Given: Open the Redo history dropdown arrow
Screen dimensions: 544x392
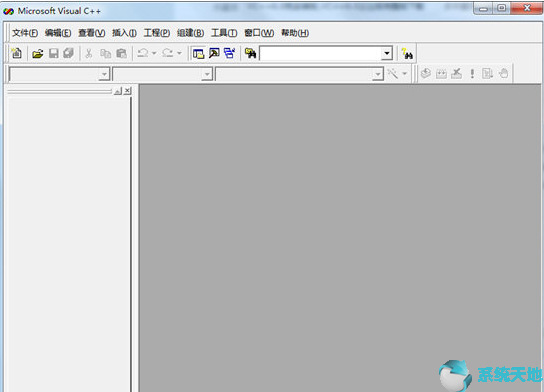Looking at the screenshot, I should pos(179,53).
